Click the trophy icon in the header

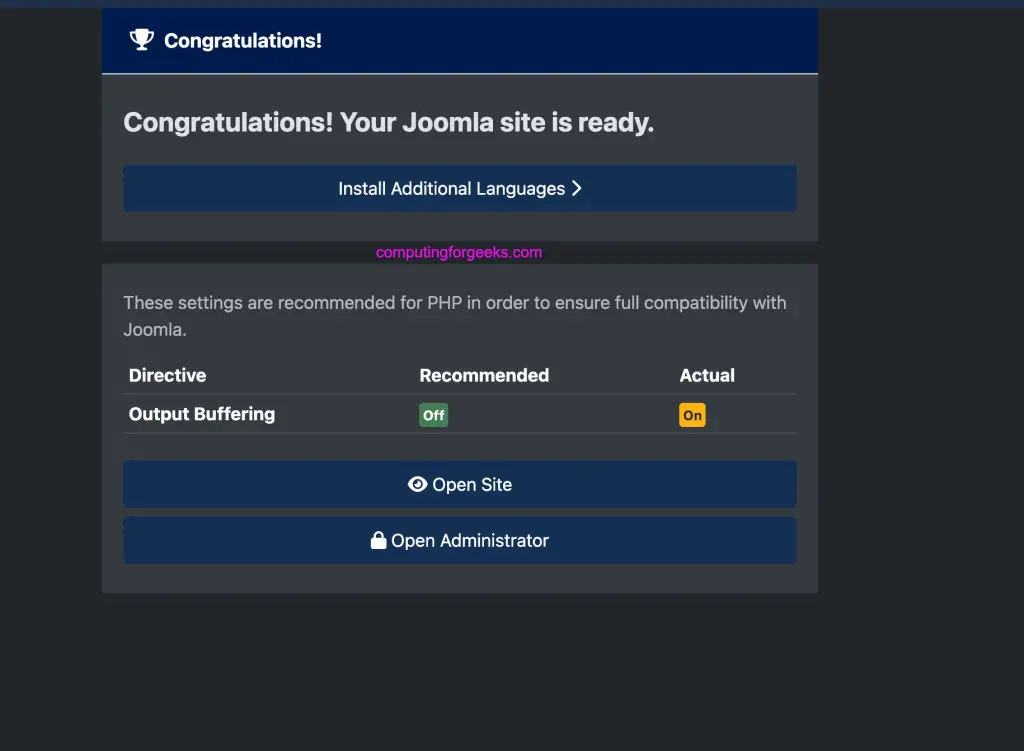pos(142,40)
